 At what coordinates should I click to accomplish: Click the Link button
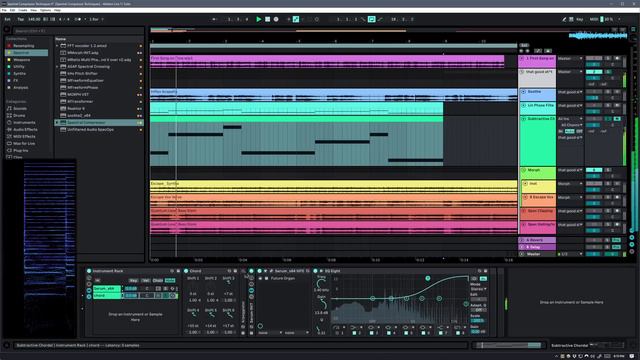pyautogui.click(x=7, y=19)
